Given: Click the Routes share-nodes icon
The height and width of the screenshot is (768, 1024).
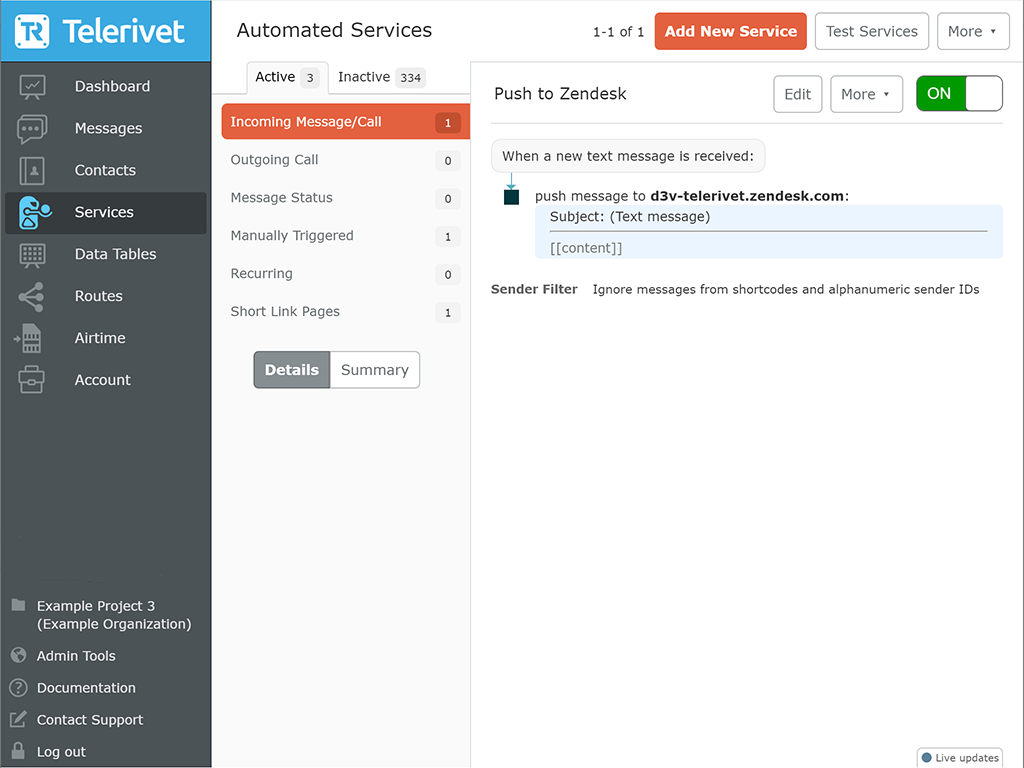Looking at the screenshot, I should (32, 297).
